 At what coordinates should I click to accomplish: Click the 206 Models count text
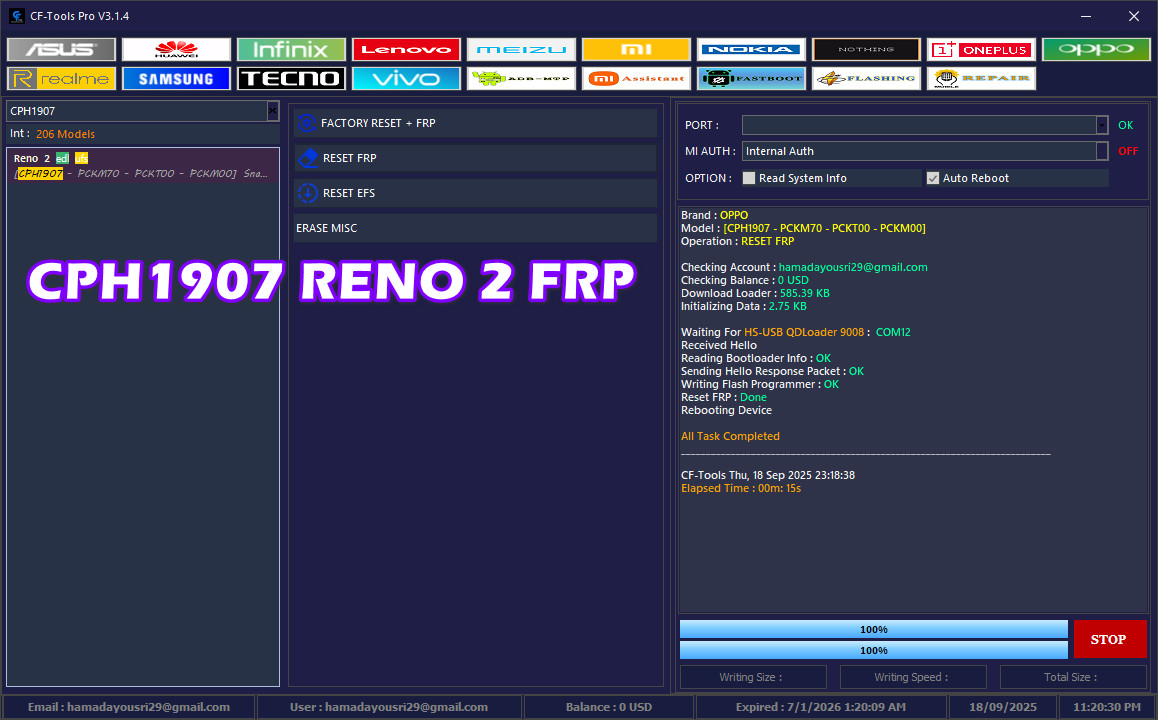coord(65,134)
